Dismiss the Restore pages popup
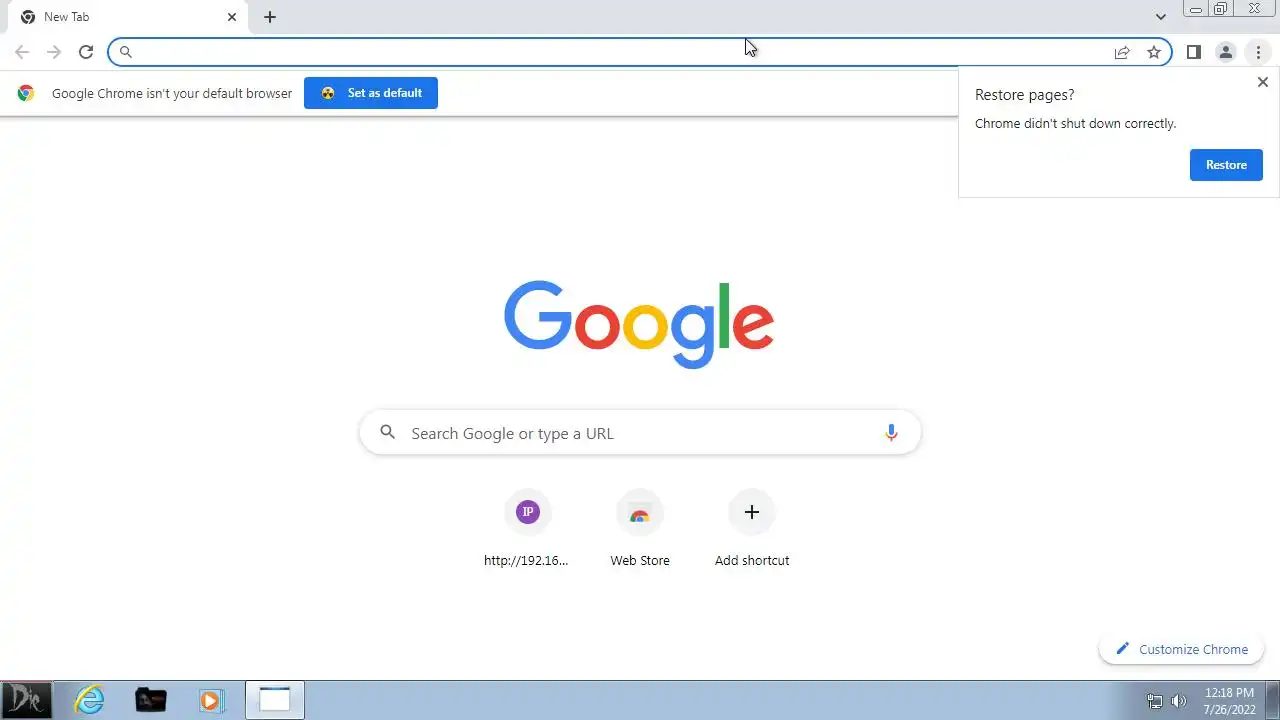Image resolution: width=1280 pixels, height=720 pixels. click(1262, 82)
